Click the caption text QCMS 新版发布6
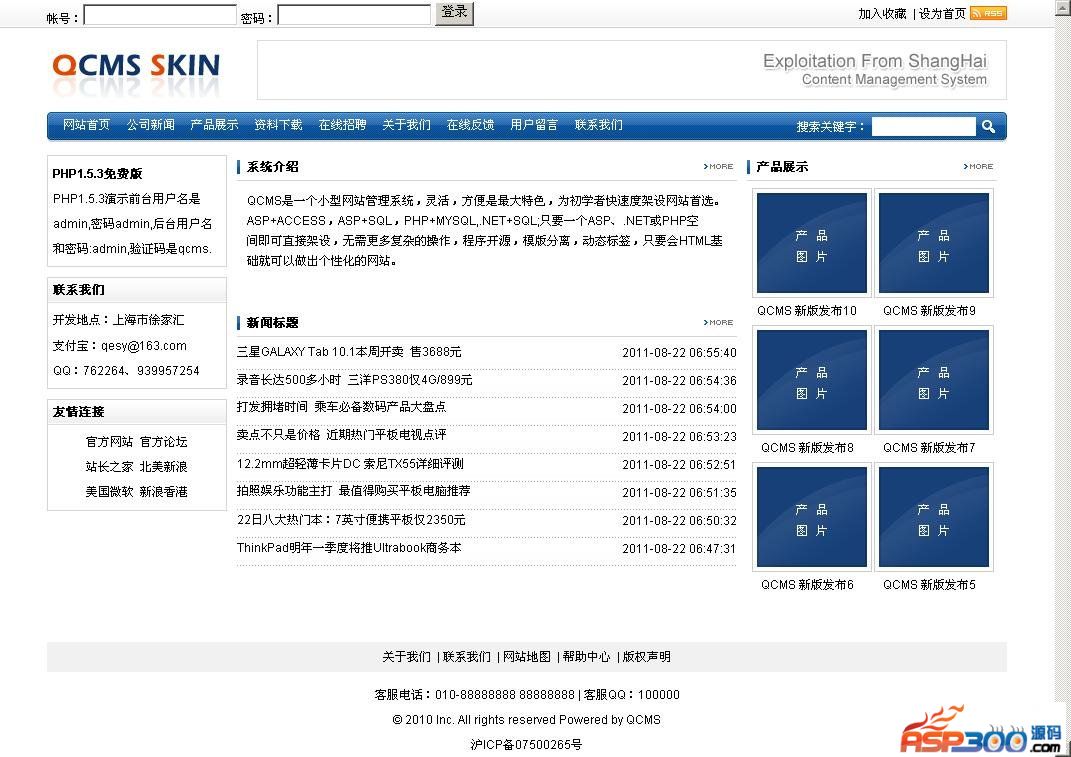 click(x=807, y=585)
